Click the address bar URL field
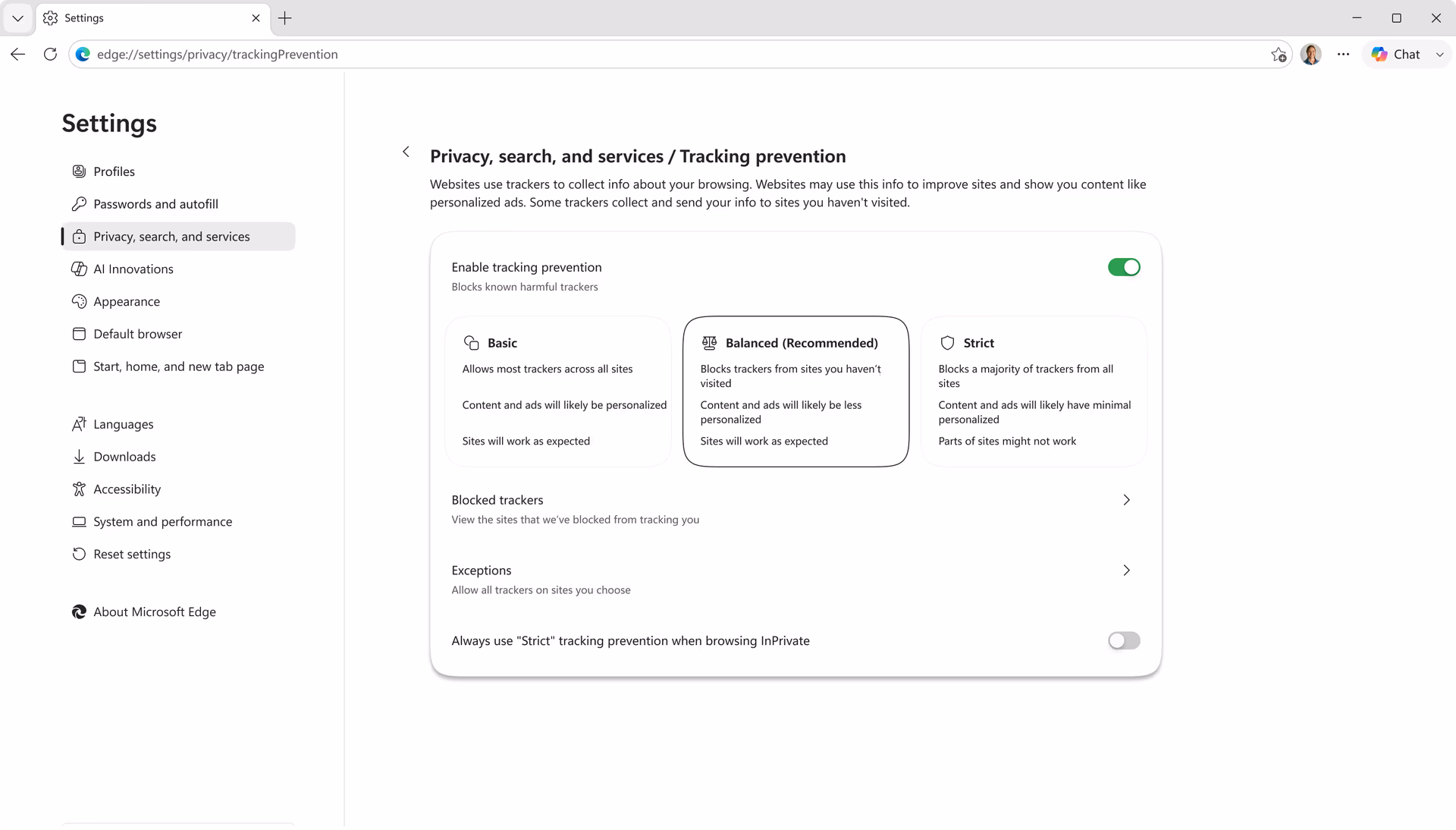1456x830 pixels. 679,55
